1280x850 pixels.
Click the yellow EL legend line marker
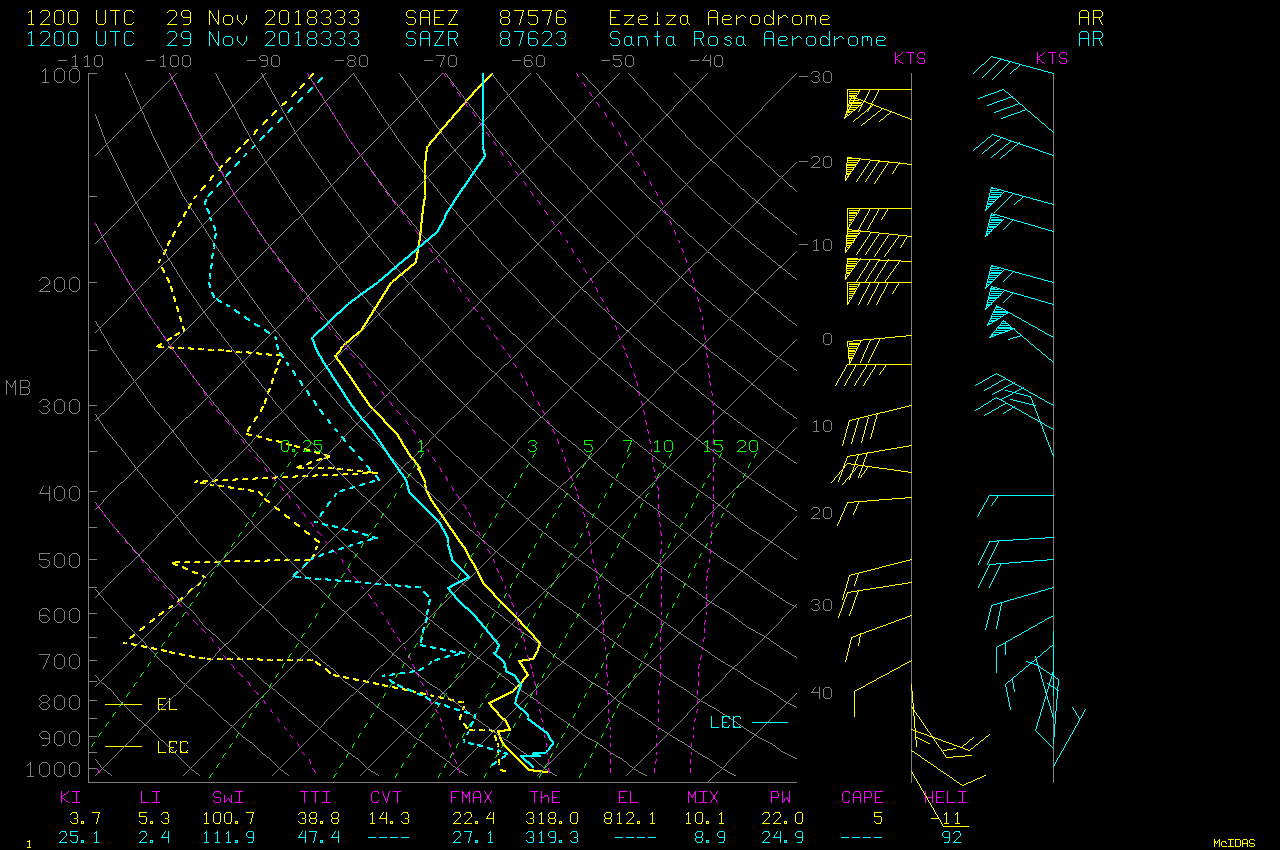tap(124, 704)
